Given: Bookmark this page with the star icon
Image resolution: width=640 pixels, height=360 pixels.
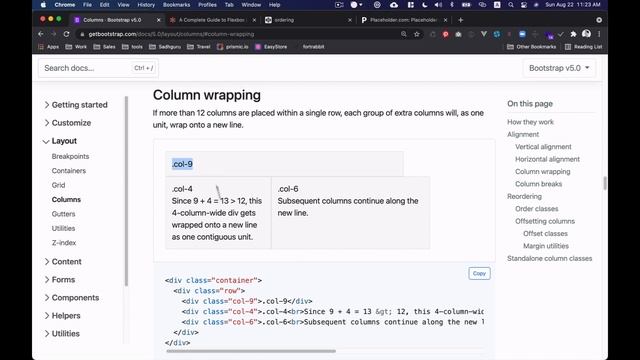Looking at the screenshot, I should pyautogui.click(x=417, y=34).
